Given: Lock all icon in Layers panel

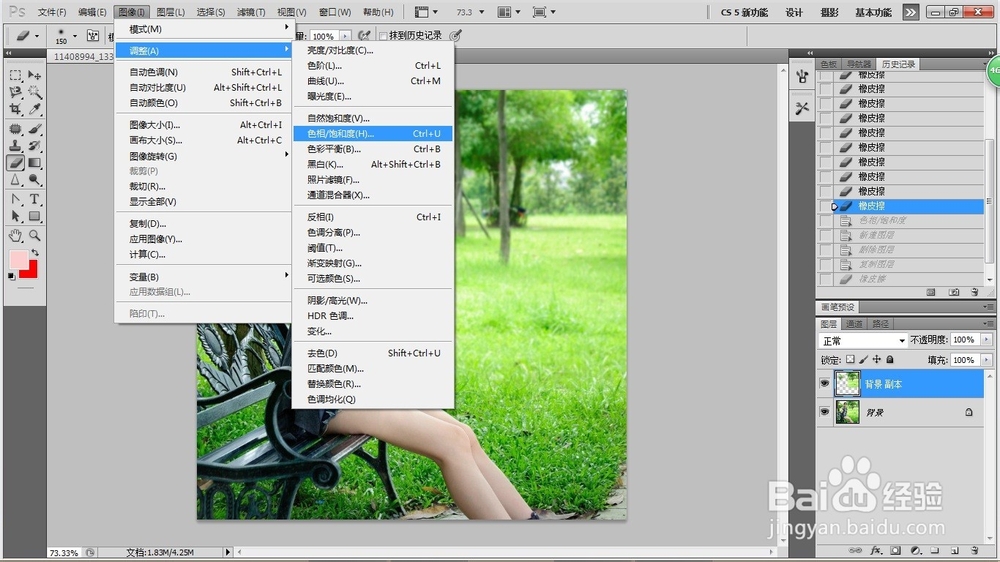Looking at the screenshot, I should (890, 359).
